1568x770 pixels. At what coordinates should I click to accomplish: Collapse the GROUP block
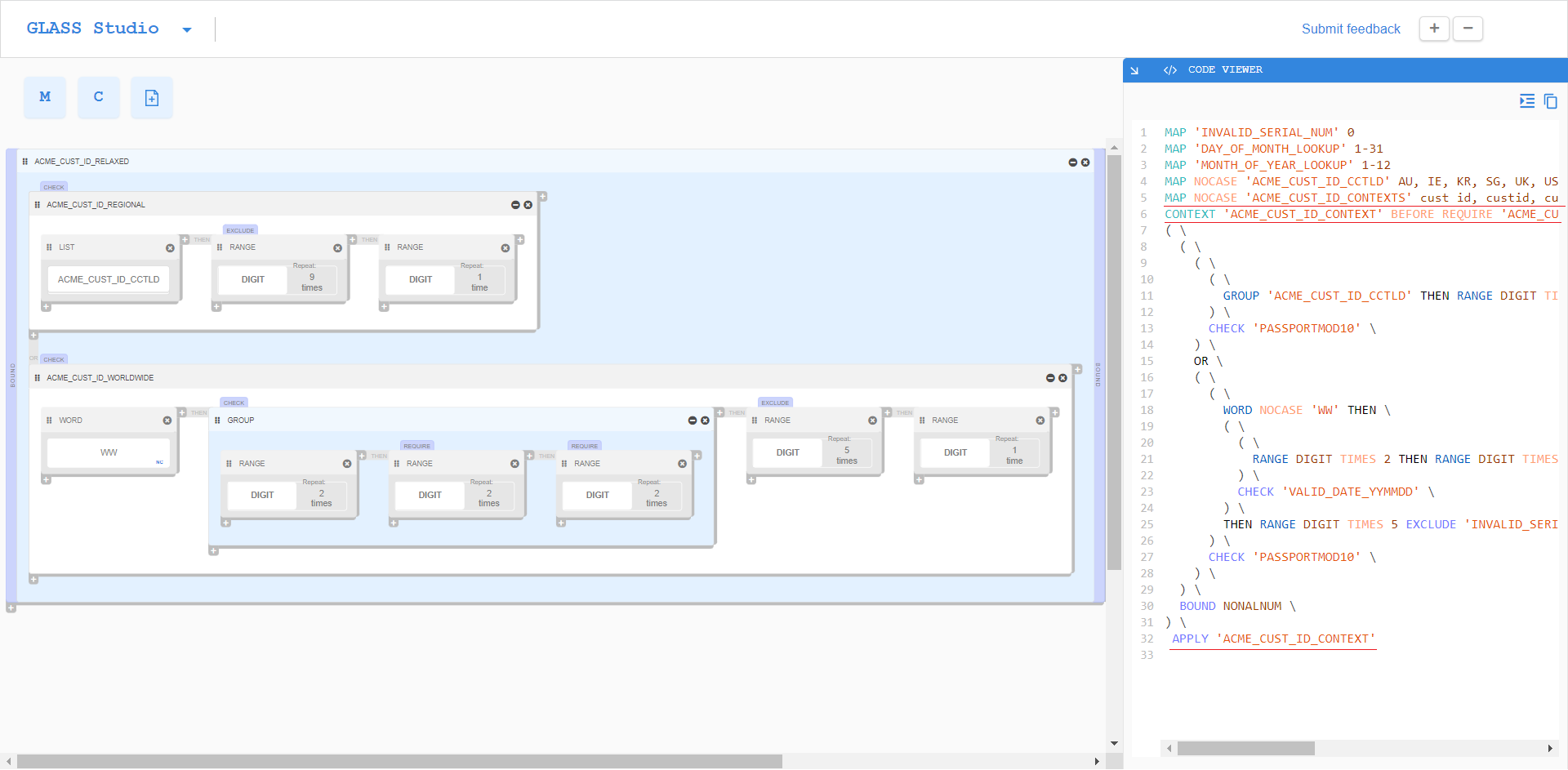point(693,421)
